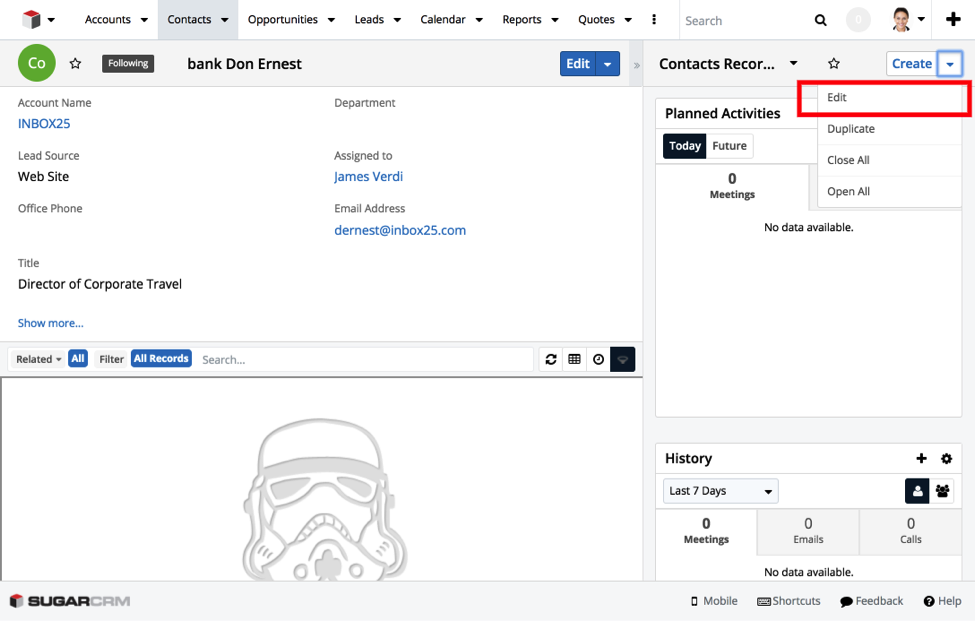Viewport: 975px width, 621px height.
Task: Open the Mobile footer link
Action: 714,601
